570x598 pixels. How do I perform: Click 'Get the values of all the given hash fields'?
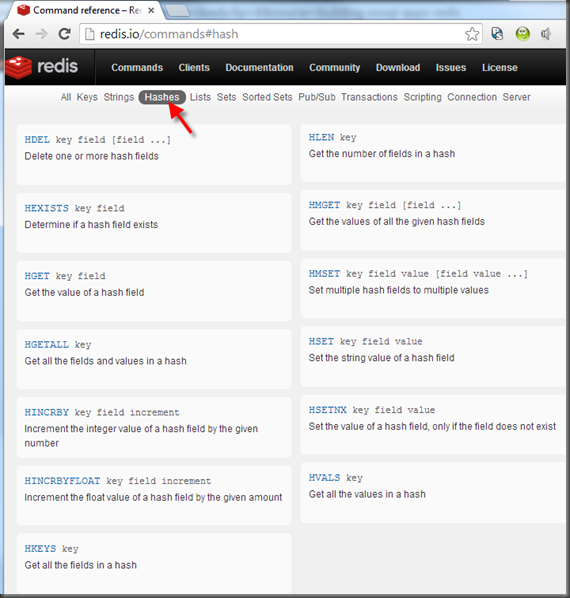[397, 222]
